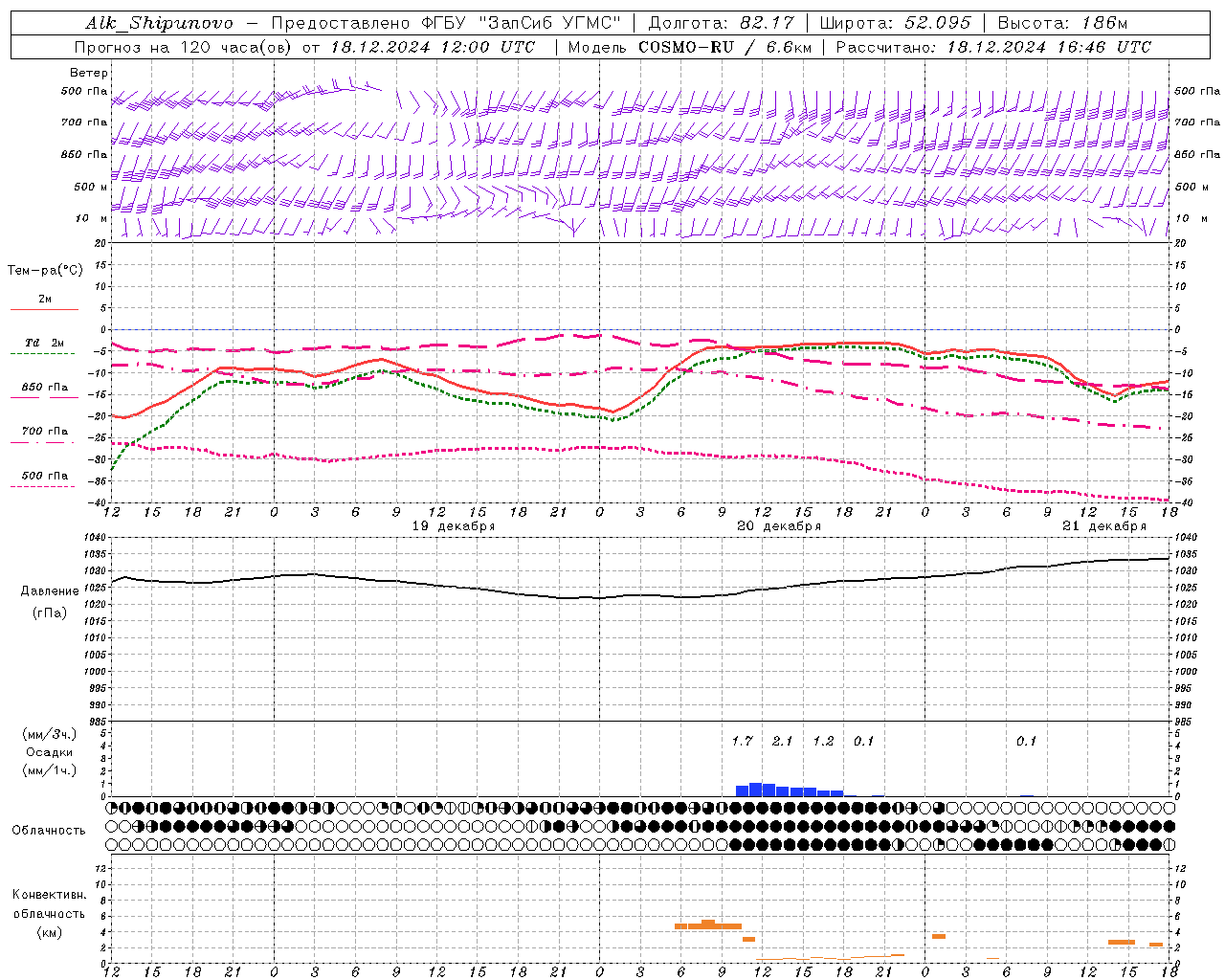The image size is (1225, 980).
Task: Click the Конвективн. облачность label
Action: [x=49, y=904]
